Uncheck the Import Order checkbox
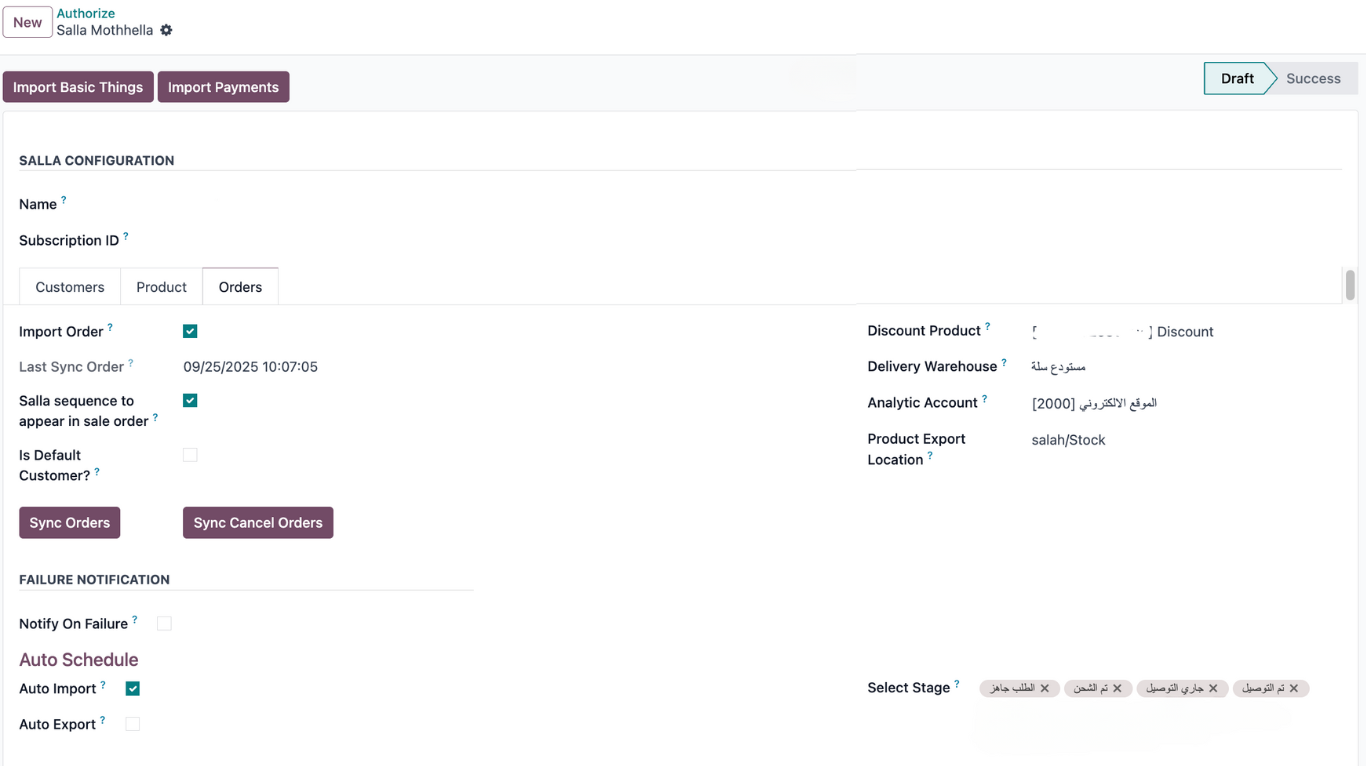The width and height of the screenshot is (1366, 768). (x=190, y=331)
